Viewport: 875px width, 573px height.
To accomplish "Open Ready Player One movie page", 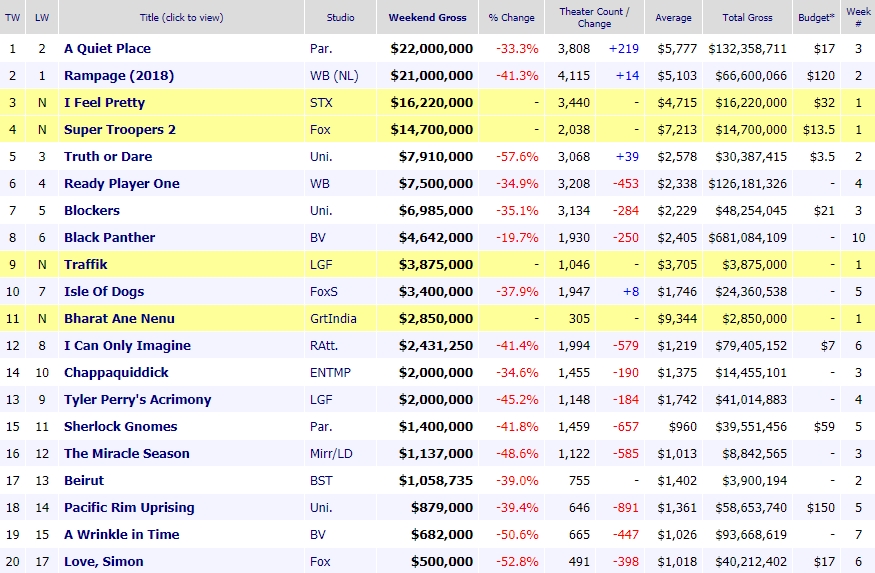I will [122, 184].
